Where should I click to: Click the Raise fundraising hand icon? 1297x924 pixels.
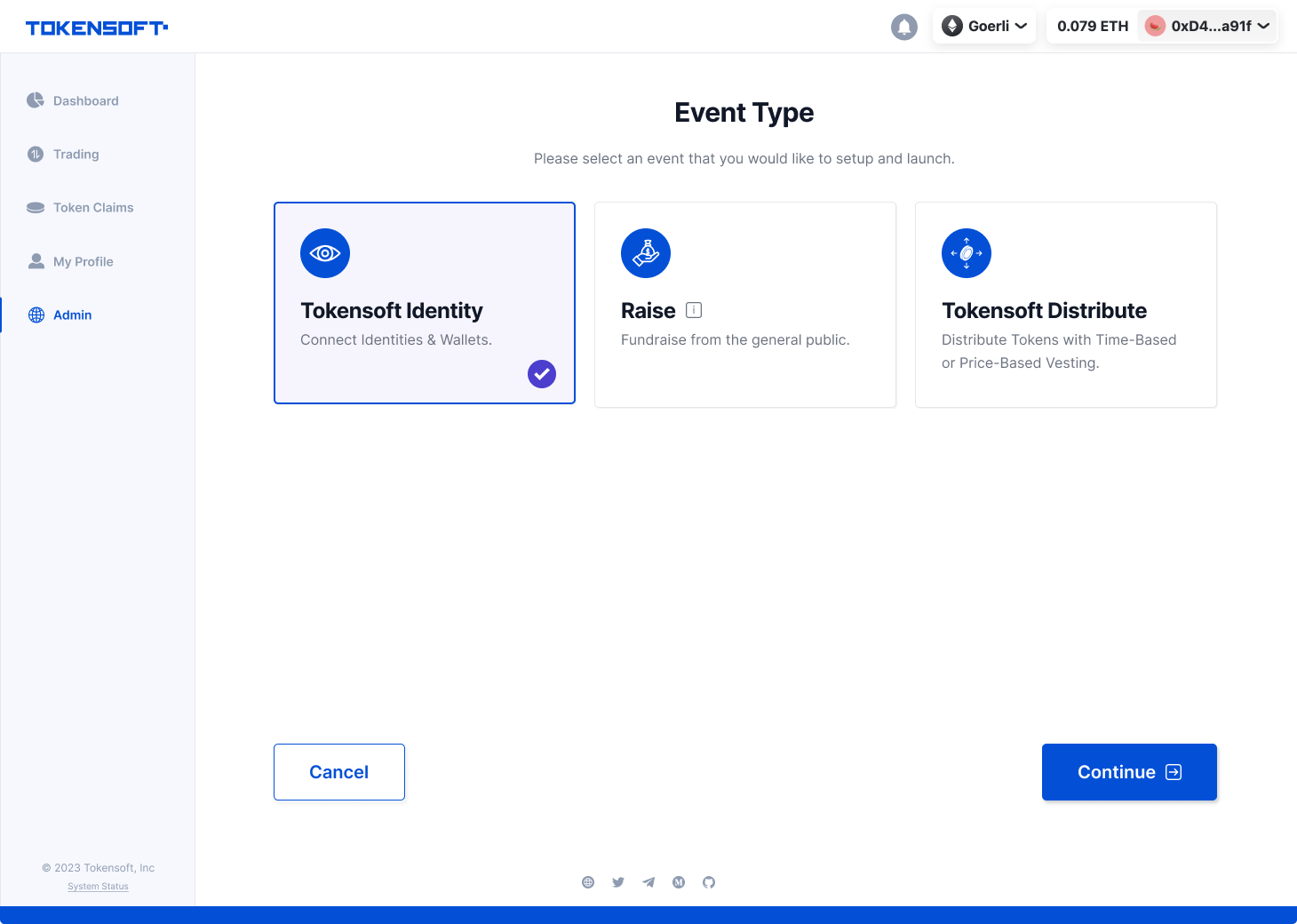[x=646, y=253]
